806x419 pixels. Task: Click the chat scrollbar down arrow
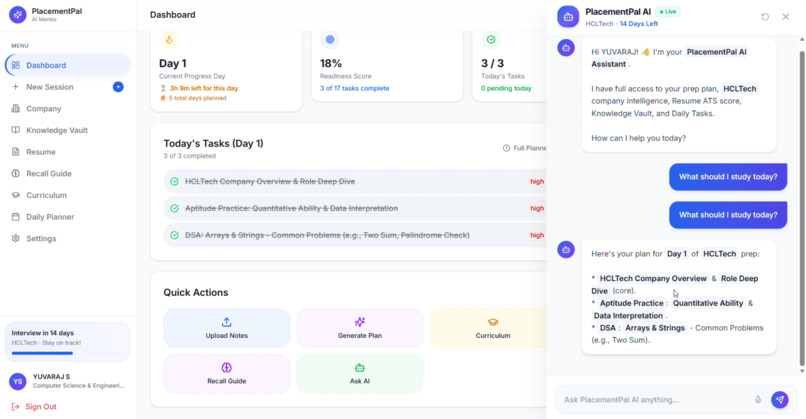coord(802,371)
